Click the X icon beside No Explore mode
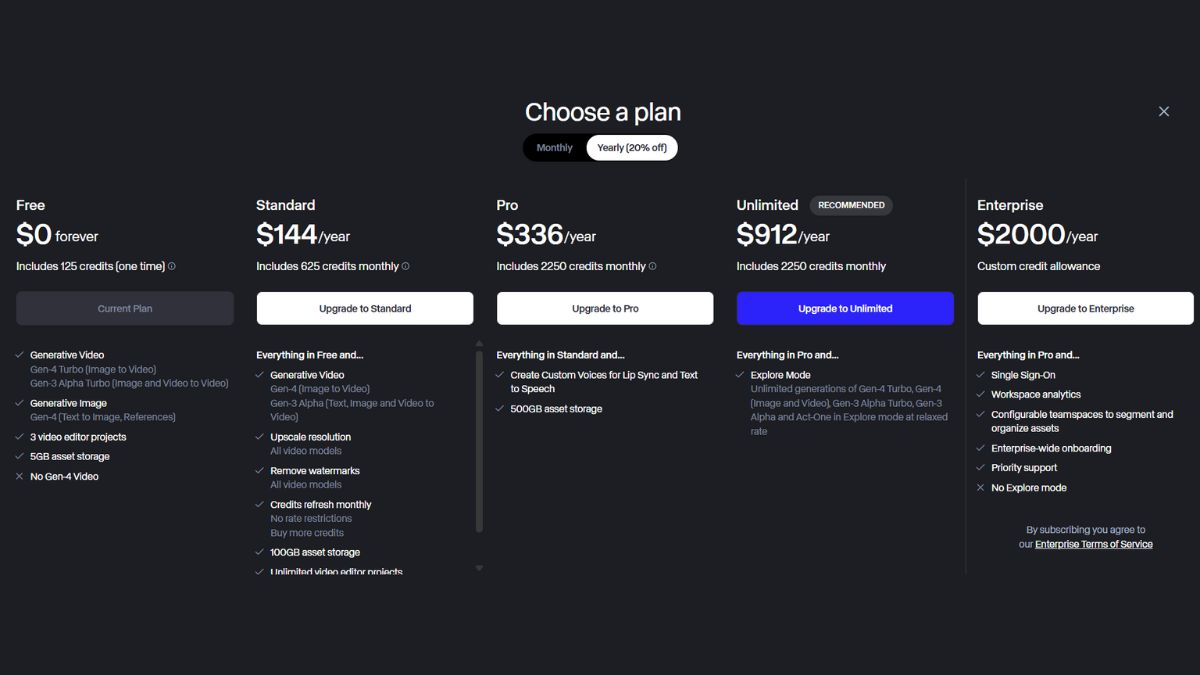Viewport: 1200px width, 675px height. tap(981, 488)
